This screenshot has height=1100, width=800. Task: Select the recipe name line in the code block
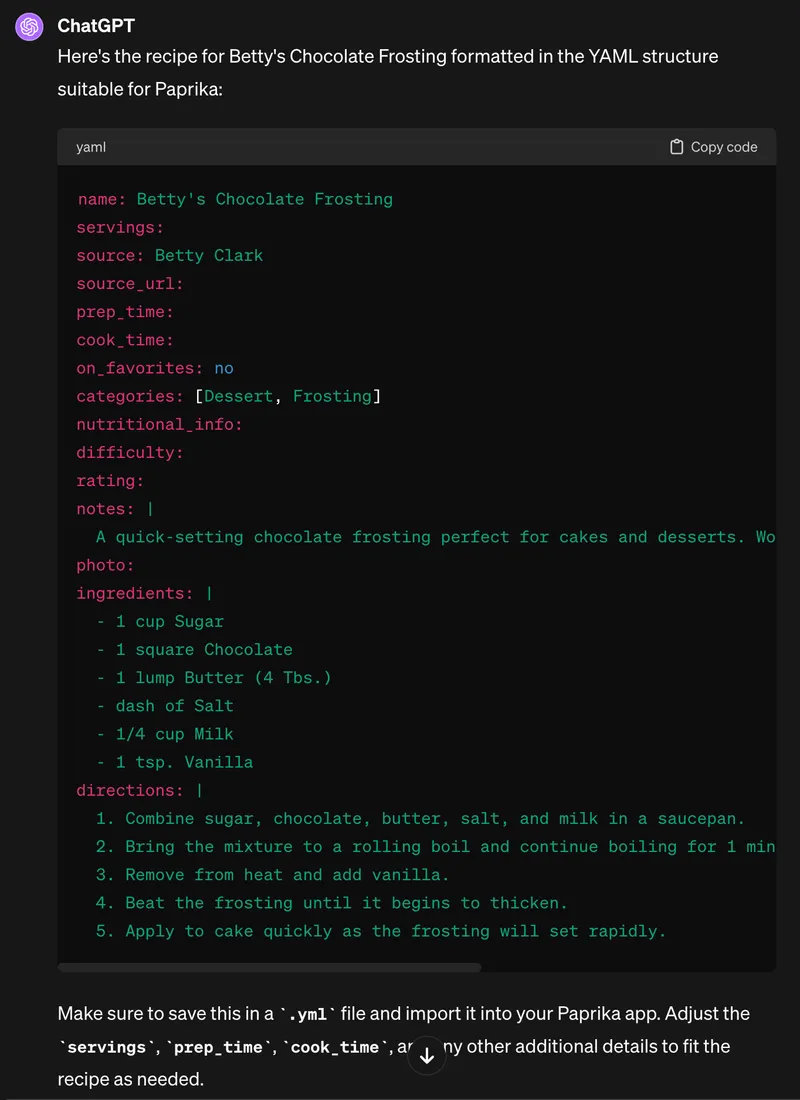[234, 199]
